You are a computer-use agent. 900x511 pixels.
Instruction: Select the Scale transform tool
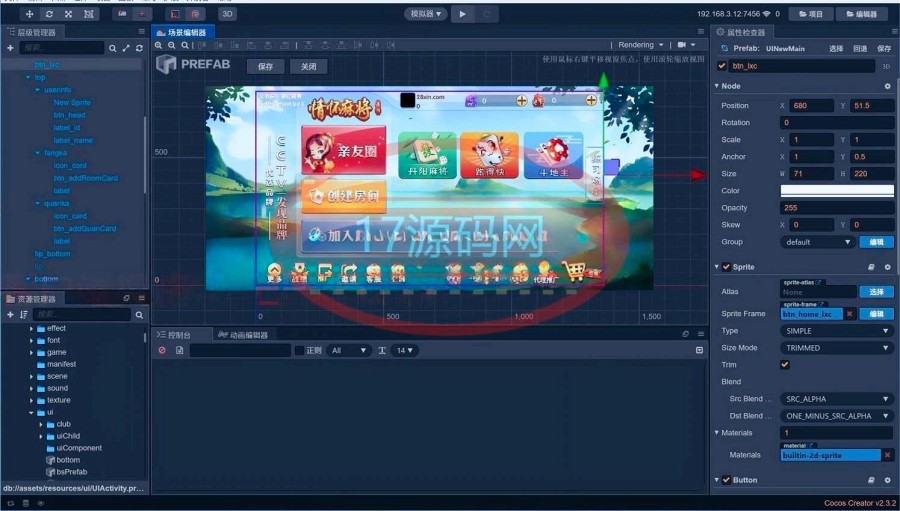pos(69,14)
